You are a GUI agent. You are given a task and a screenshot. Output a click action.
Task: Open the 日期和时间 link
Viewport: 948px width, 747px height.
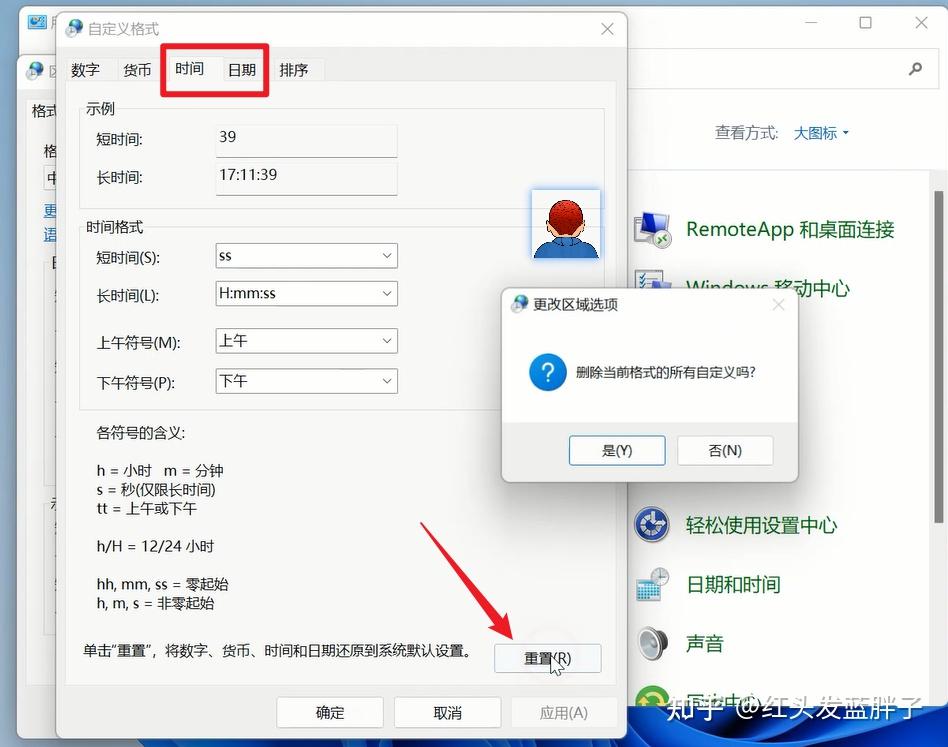pyautogui.click(x=733, y=584)
